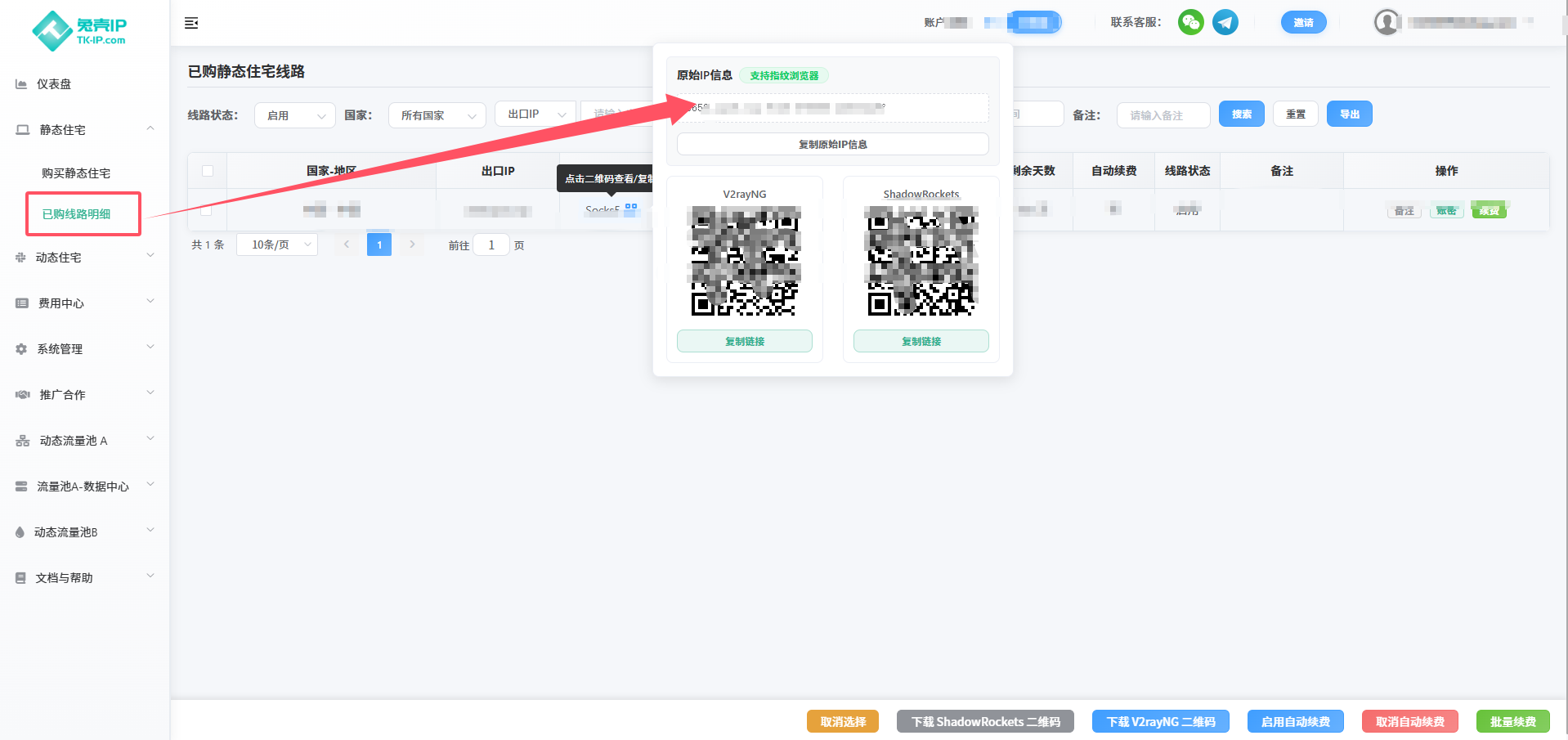Click the 邀请 invite button
The height and width of the screenshot is (740, 1568).
coord(1303,23)
